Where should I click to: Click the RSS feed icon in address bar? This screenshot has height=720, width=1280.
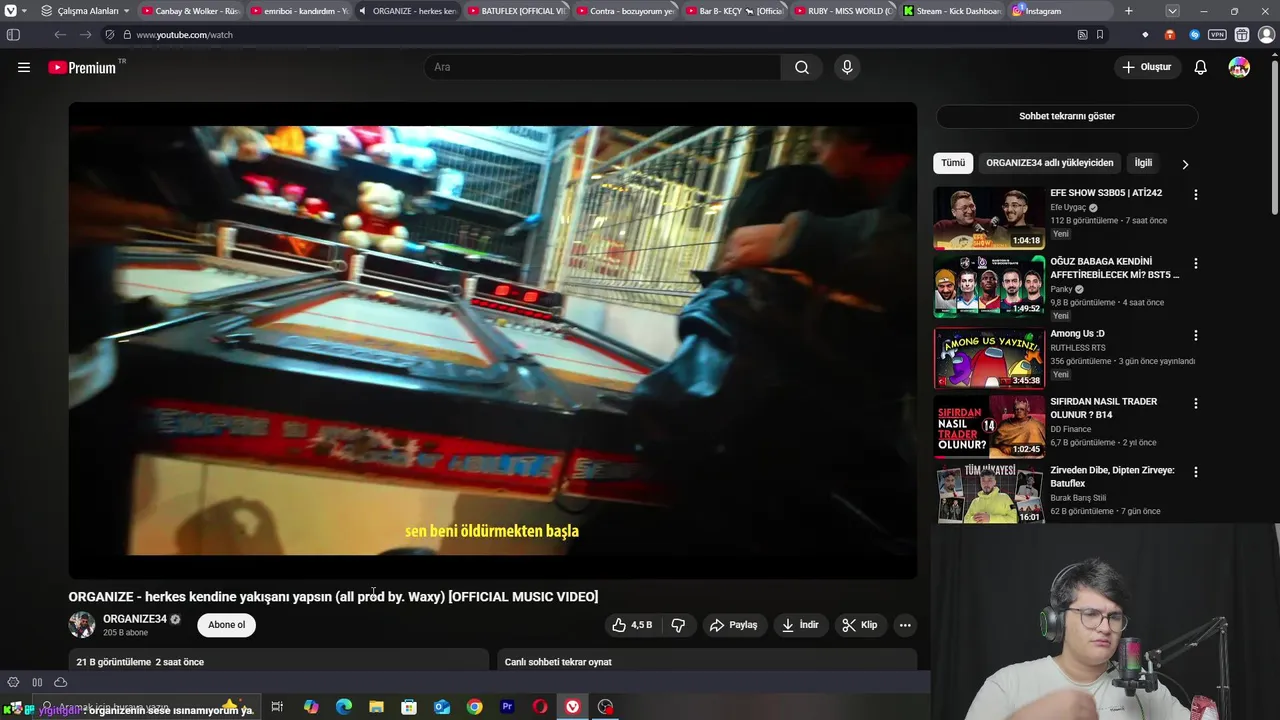tap(1082, 34)
